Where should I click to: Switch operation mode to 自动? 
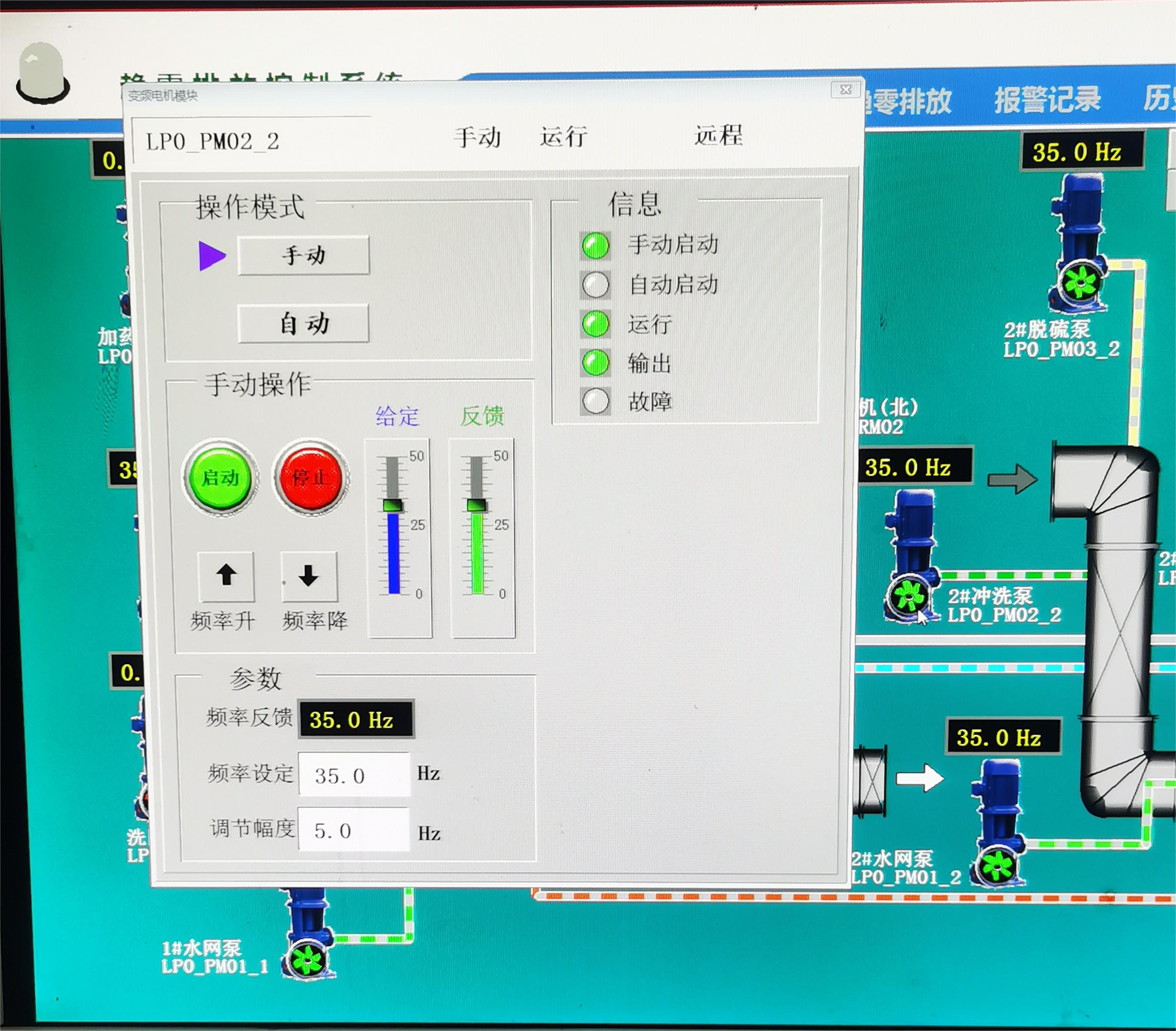[x=303, y=324]
